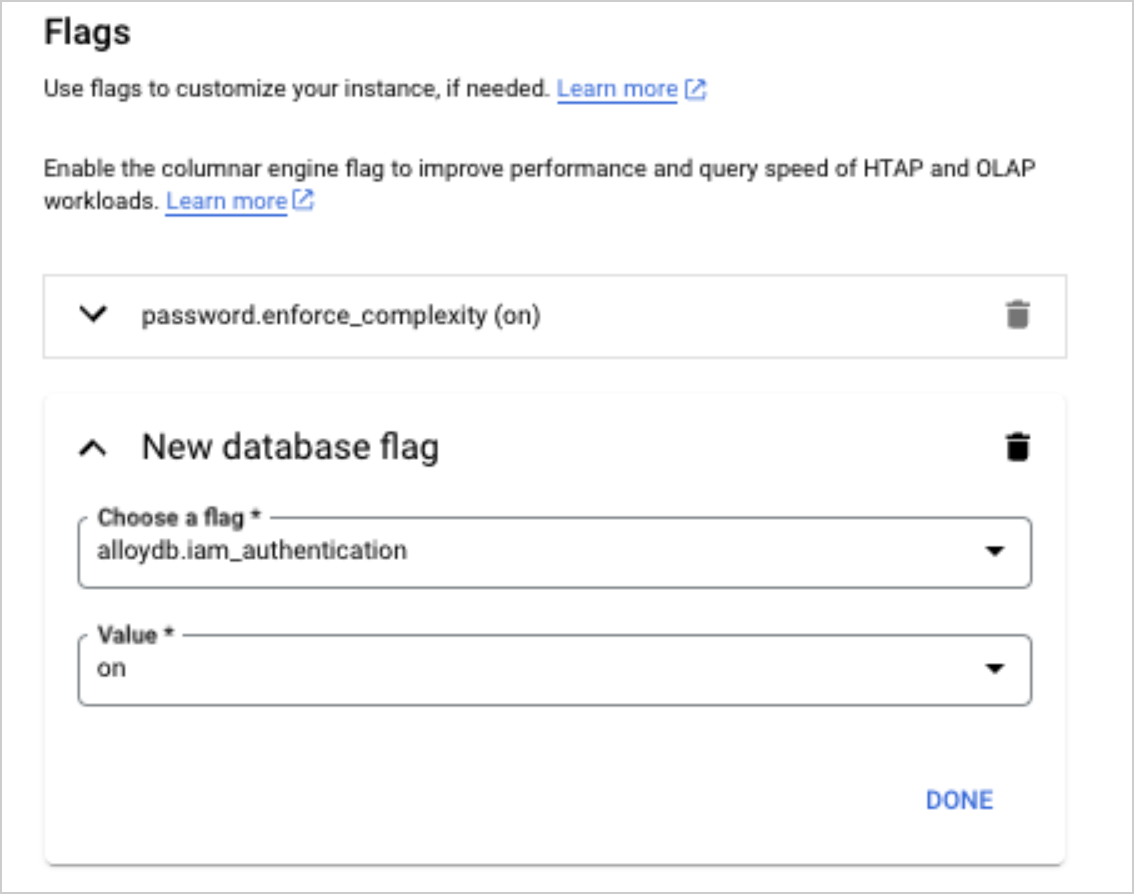The height and width of the screenshot is (894, 1134).
Task: Click the 'Choose a flag' field label
Action: tap(176, 518)
